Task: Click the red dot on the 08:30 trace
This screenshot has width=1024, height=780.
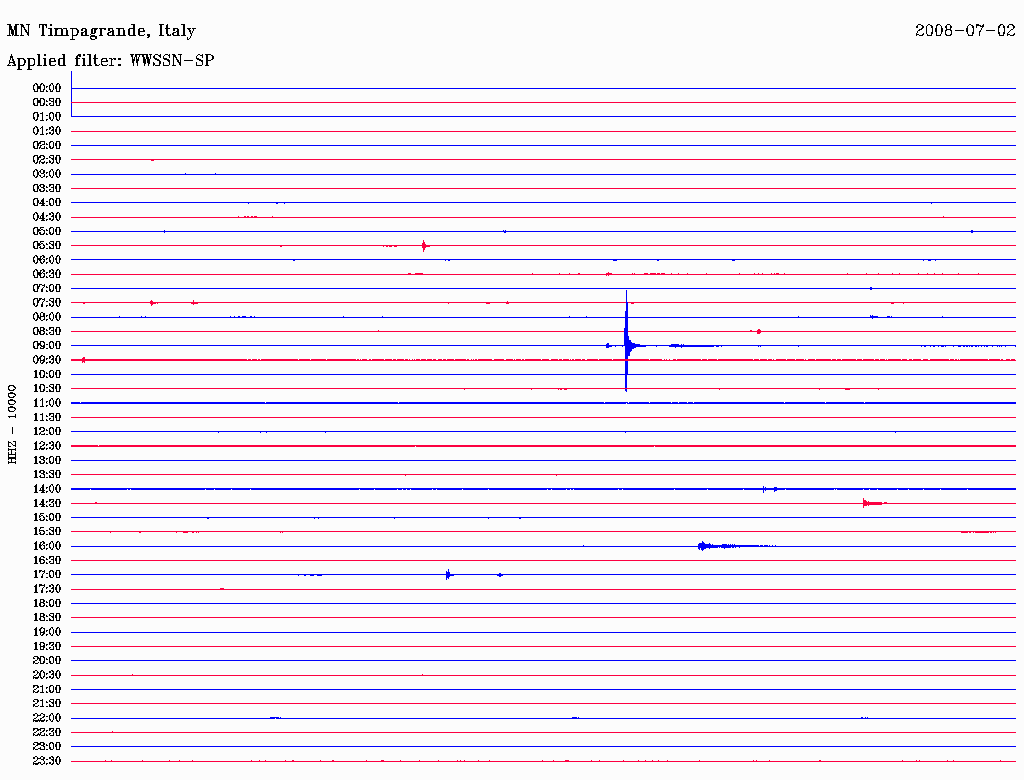Action: coord(758,332)
